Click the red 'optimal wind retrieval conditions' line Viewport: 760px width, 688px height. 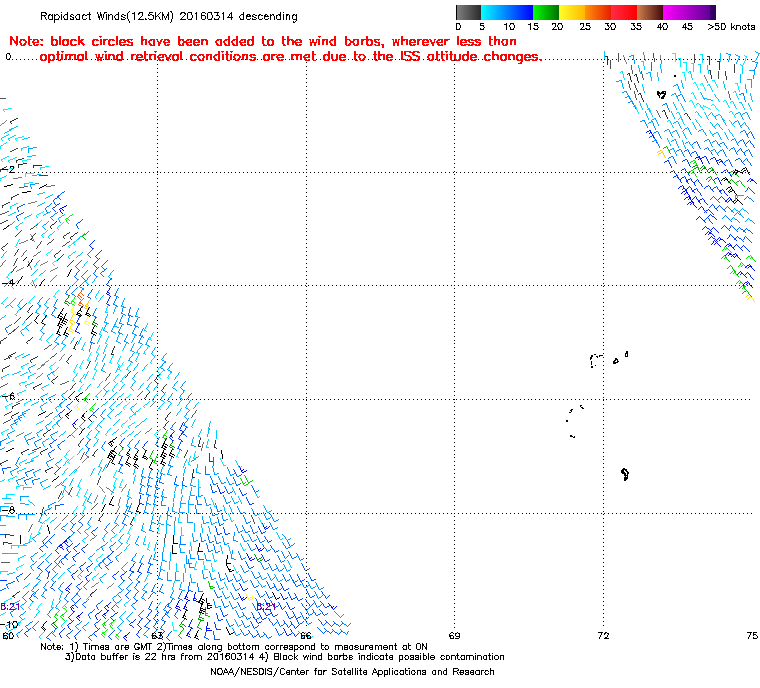point(291,57)
